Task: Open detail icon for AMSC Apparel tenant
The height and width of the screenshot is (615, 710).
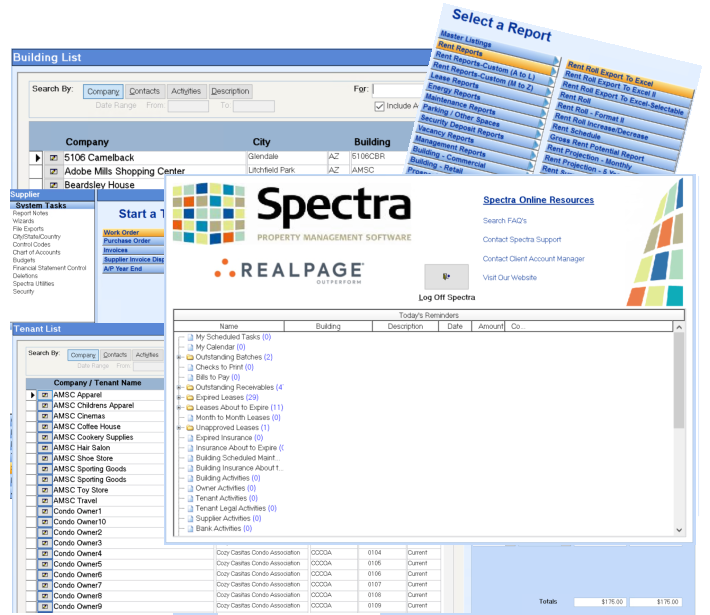Action: [x=45, y=395]
